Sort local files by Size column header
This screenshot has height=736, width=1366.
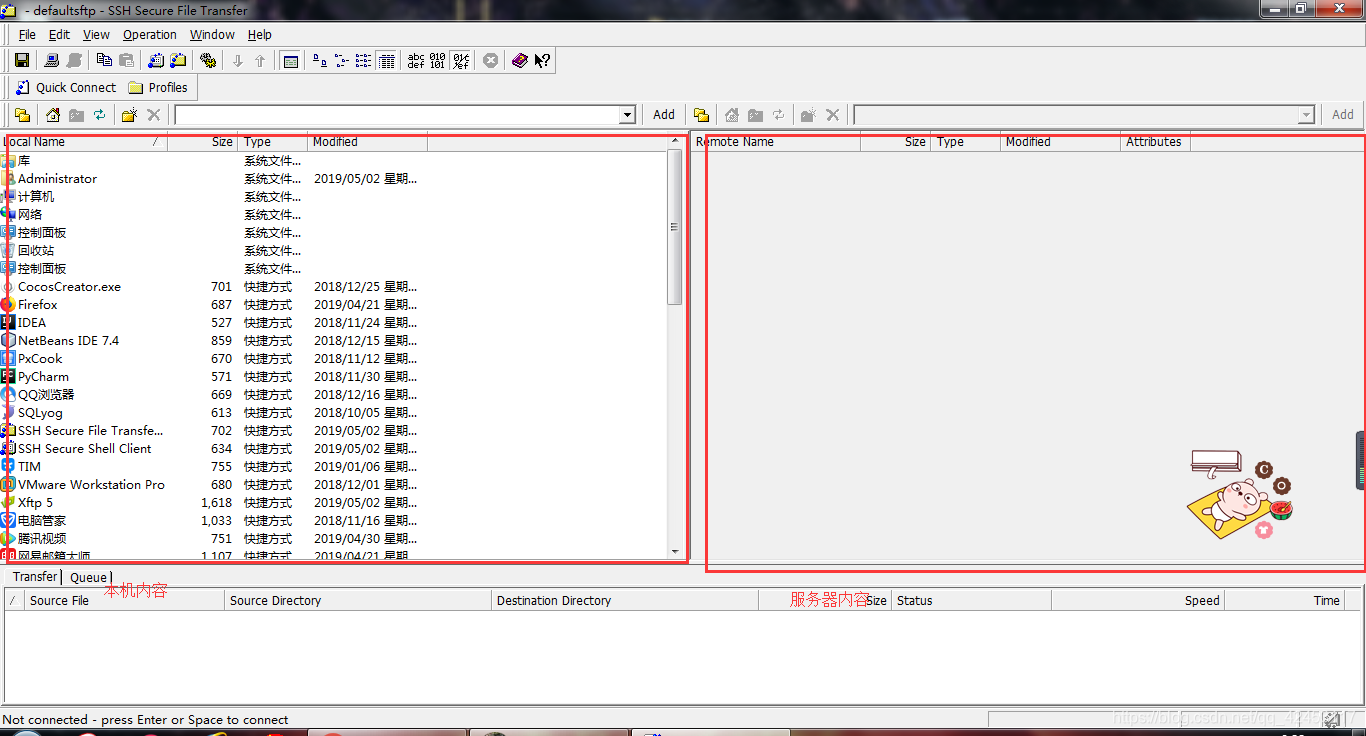tap(203, 142)
